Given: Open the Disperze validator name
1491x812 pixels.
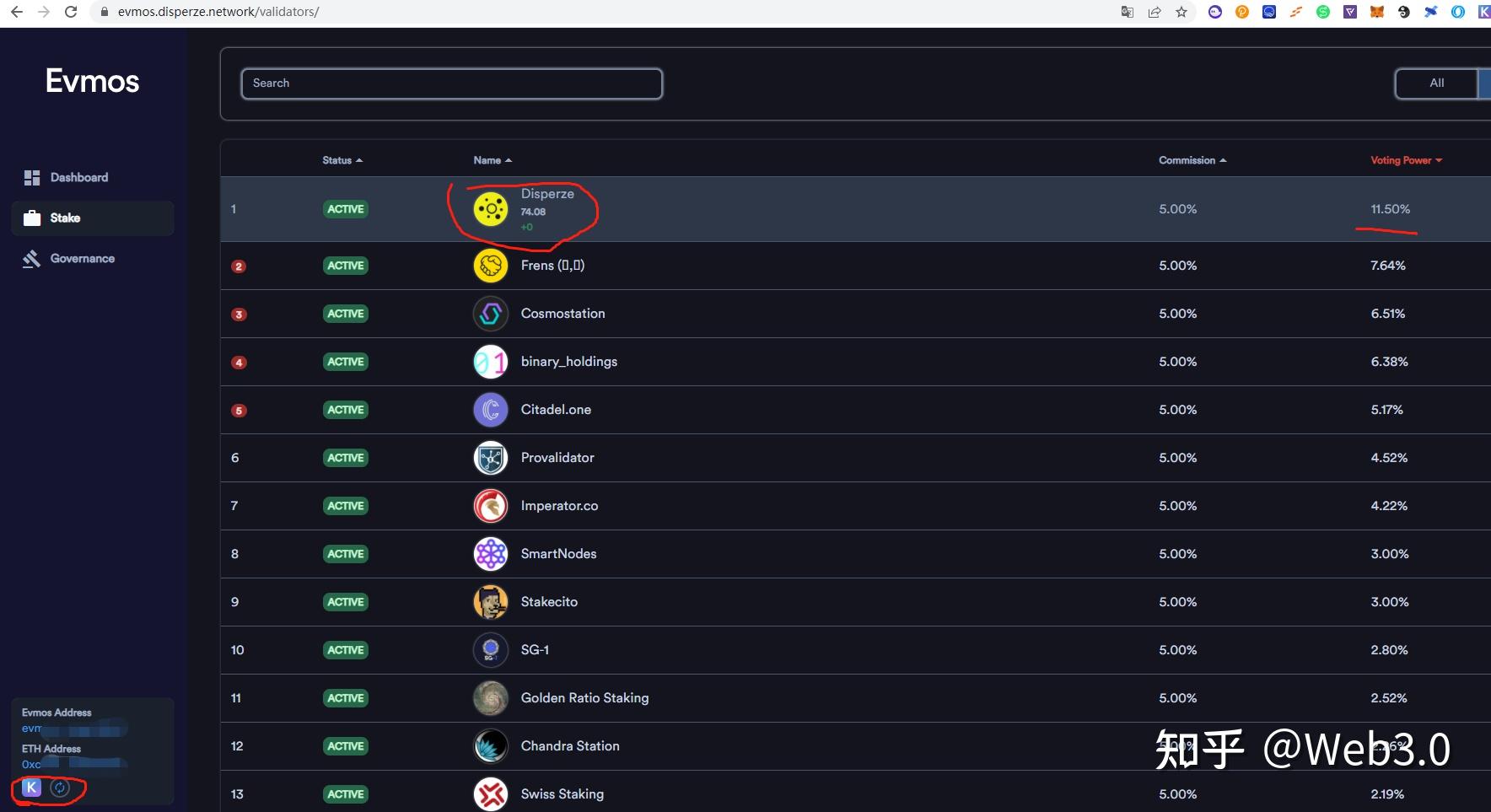Looking at the screenshot, I should pyautogui.click(x=547, y=194).
